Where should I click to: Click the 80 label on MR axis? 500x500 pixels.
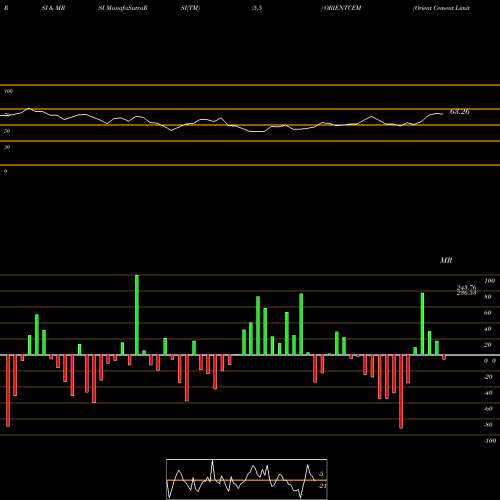pos(488,296)
